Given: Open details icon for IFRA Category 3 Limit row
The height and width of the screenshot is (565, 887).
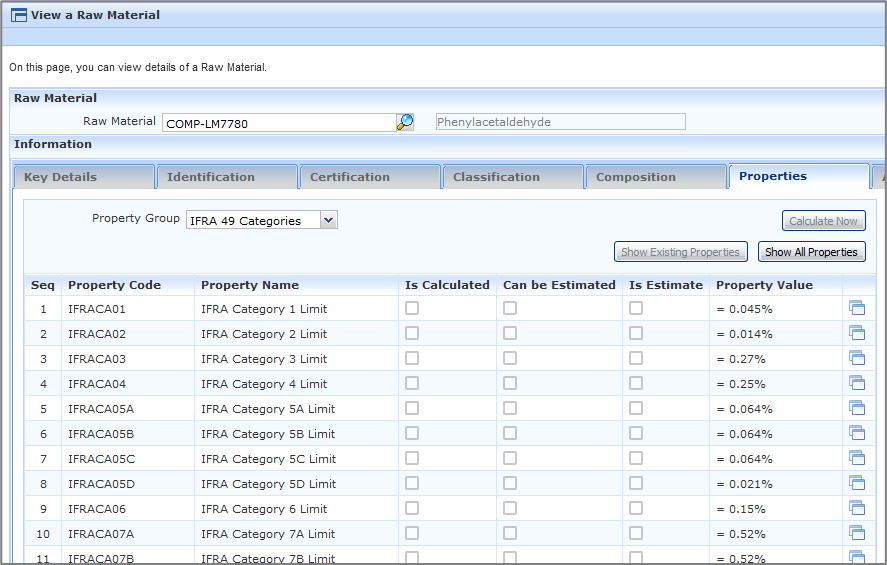Looking at the screenshot, I should [857, 358].
